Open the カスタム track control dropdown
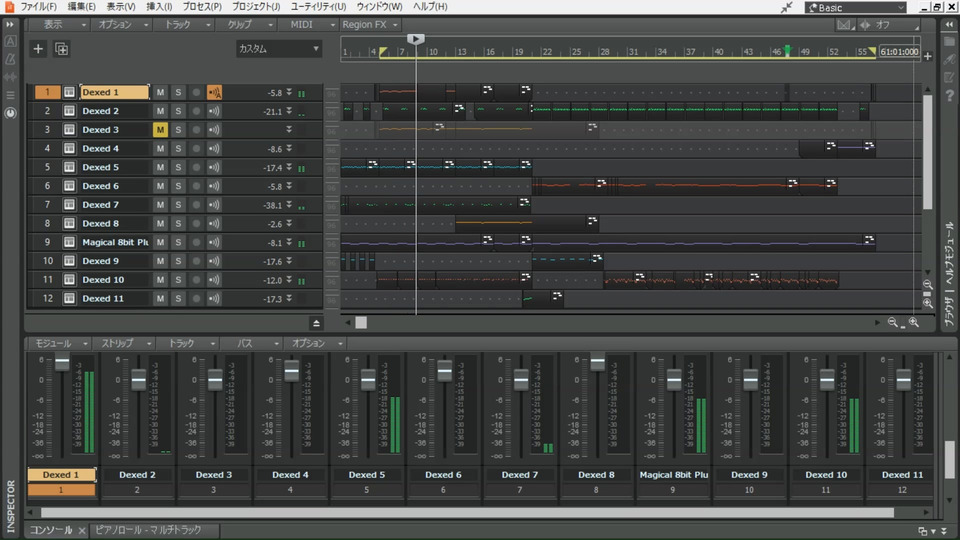 pyautogui.click(x=279, y=48)
